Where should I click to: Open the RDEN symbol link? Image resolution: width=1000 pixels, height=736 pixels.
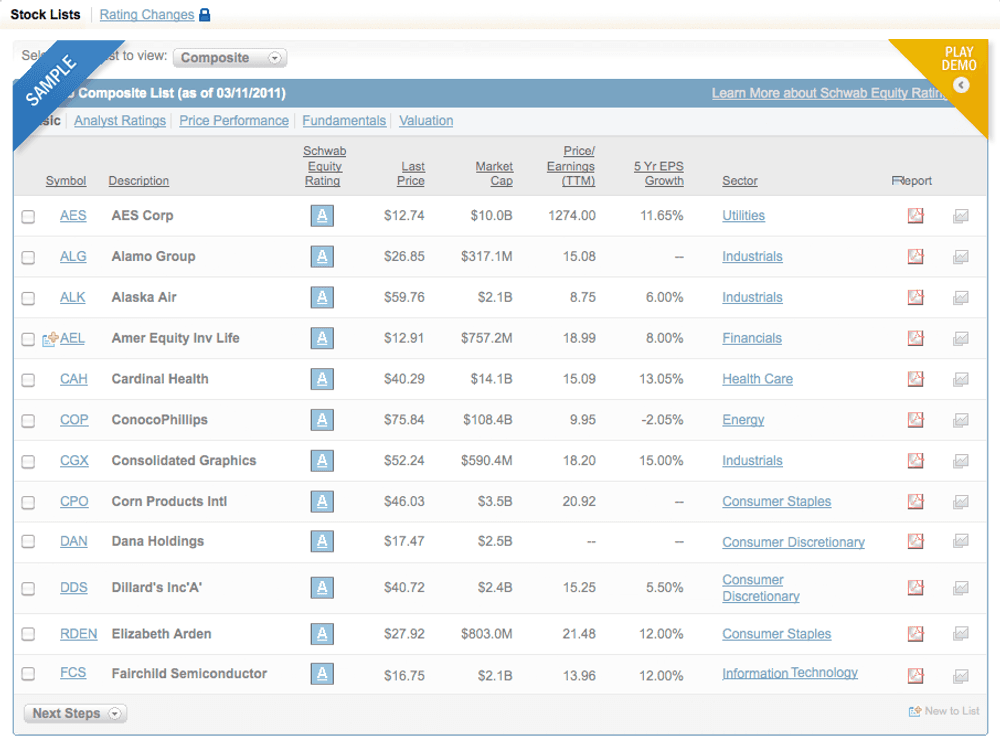tap(78, 633)
